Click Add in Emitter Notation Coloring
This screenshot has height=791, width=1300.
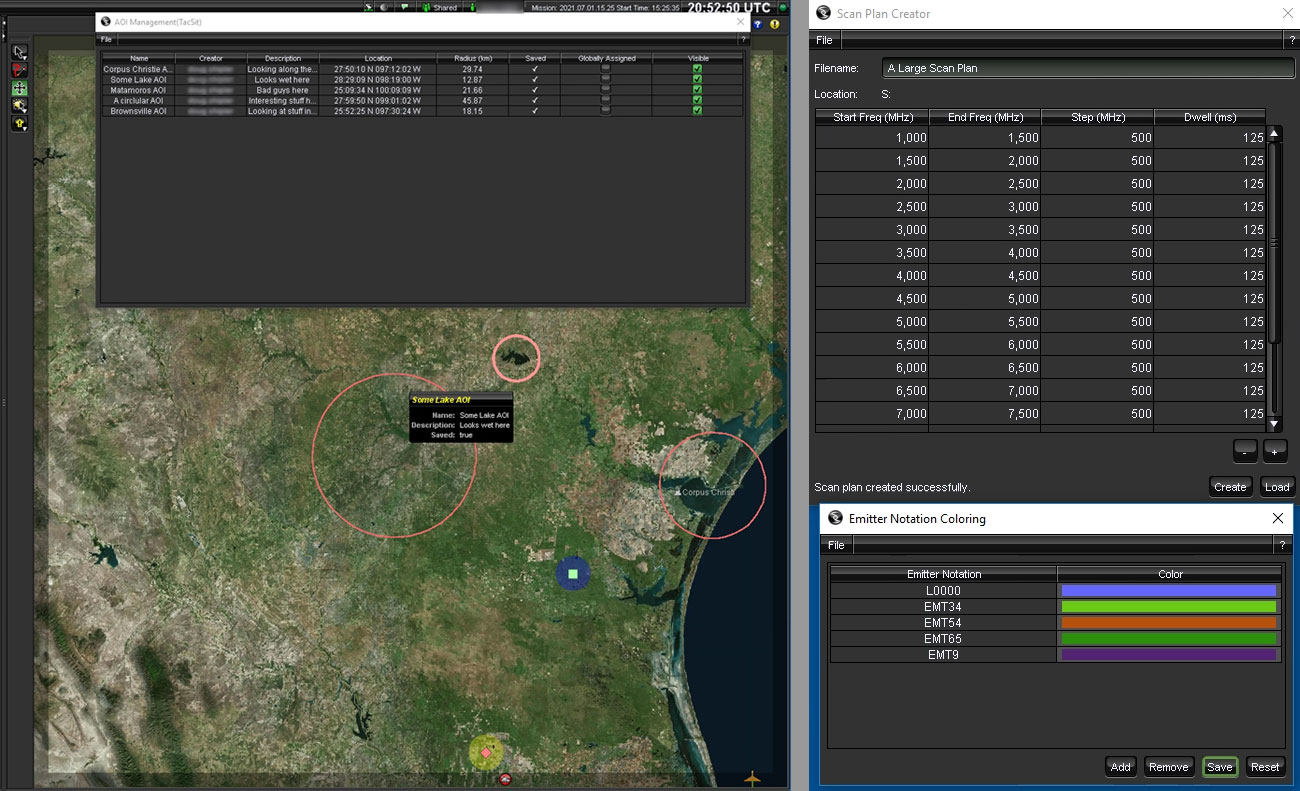tap(1121, 767)
